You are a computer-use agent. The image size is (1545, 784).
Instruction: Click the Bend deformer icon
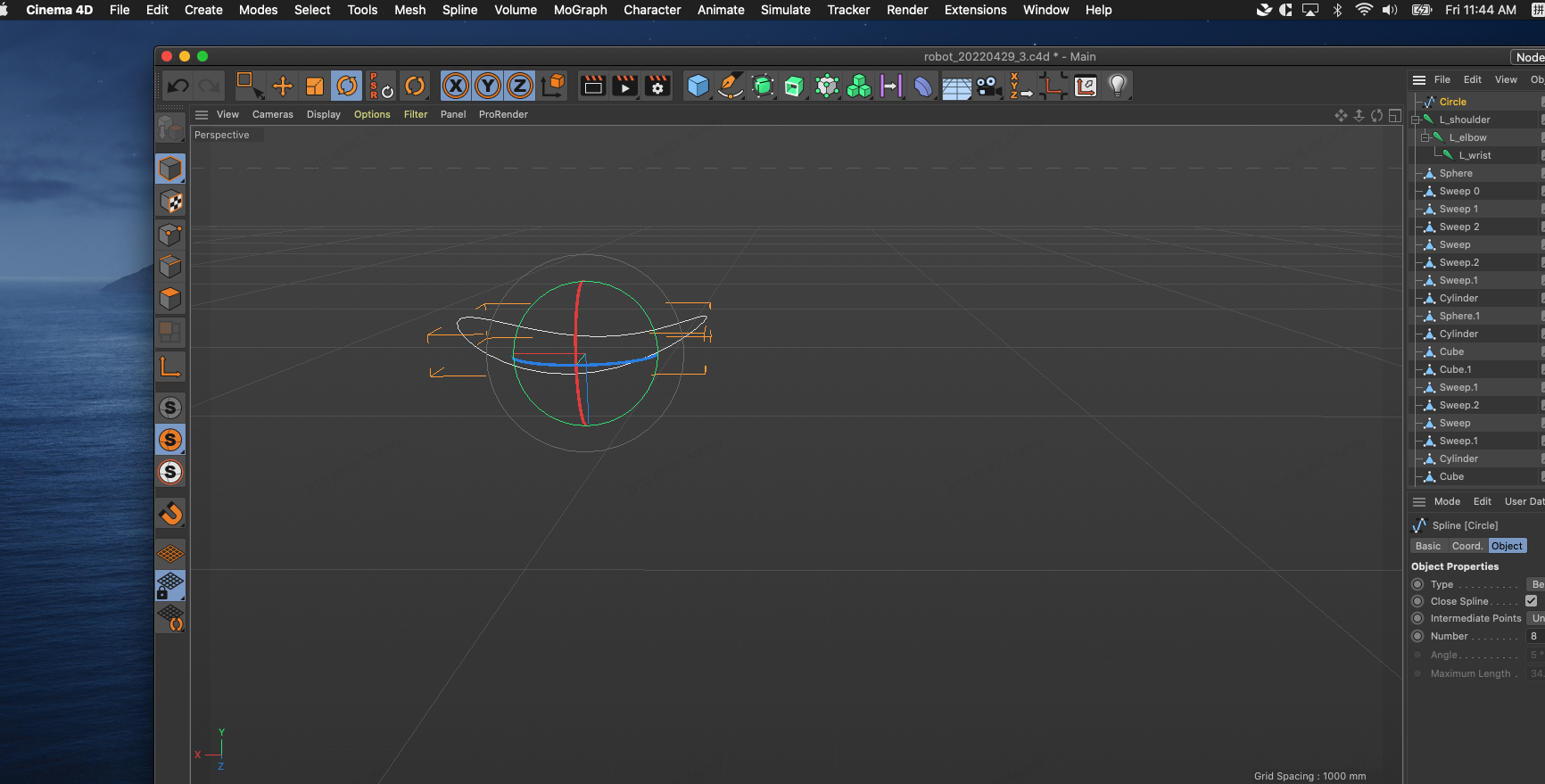point(923,86)
